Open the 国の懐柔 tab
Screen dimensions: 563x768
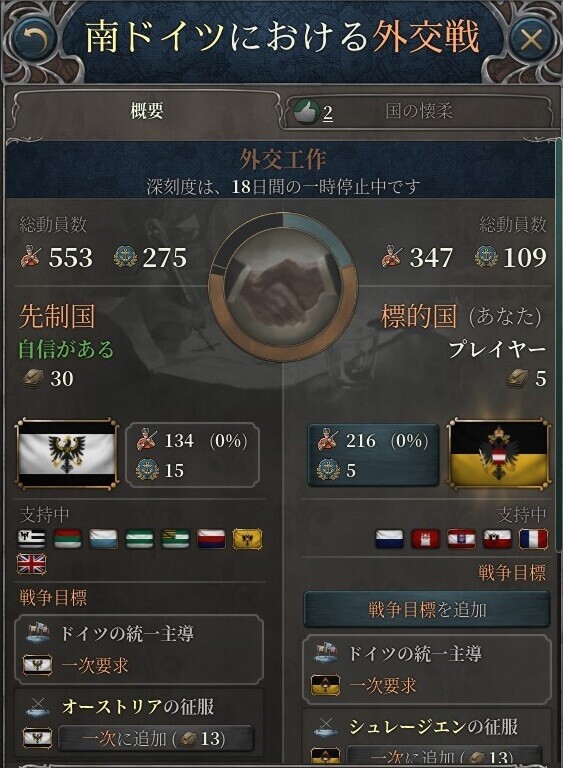pos(419,111)
